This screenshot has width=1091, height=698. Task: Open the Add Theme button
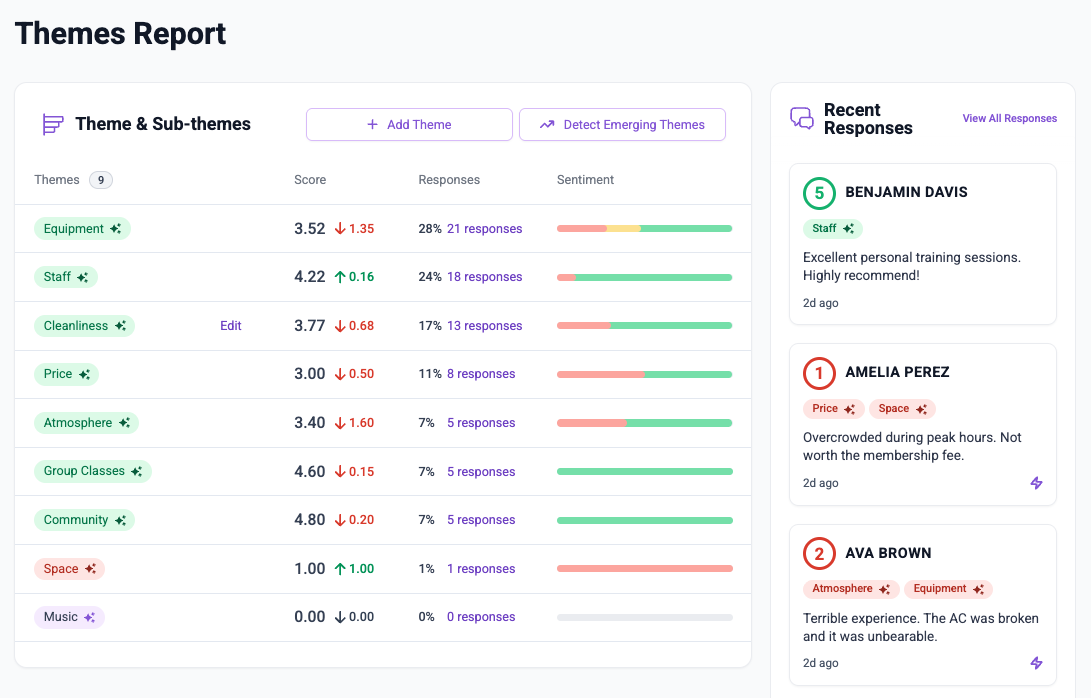click(x=409, y=125)
